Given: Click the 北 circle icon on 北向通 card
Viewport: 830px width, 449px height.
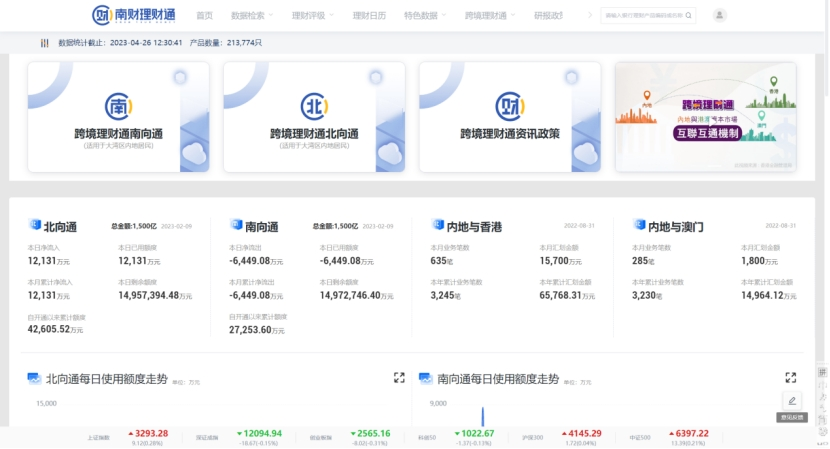Looking at the screenshot, I should point(314,106).
